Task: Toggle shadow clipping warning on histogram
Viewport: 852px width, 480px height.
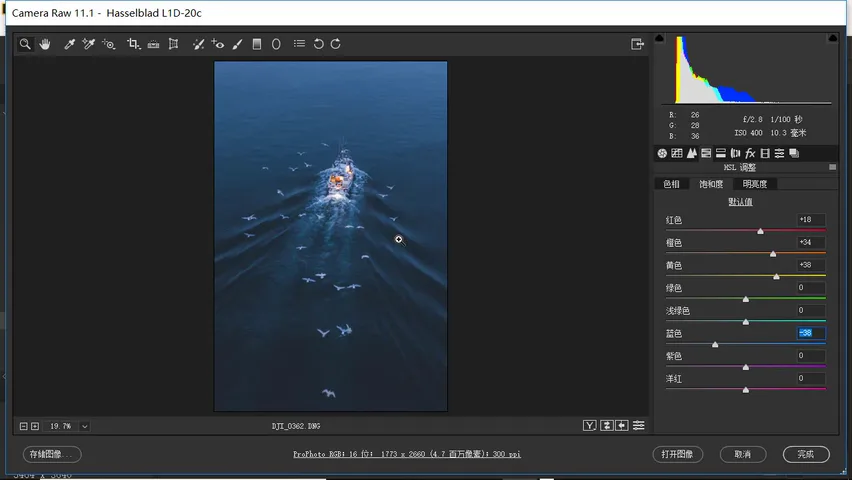Action: click(x=659, y=38)
